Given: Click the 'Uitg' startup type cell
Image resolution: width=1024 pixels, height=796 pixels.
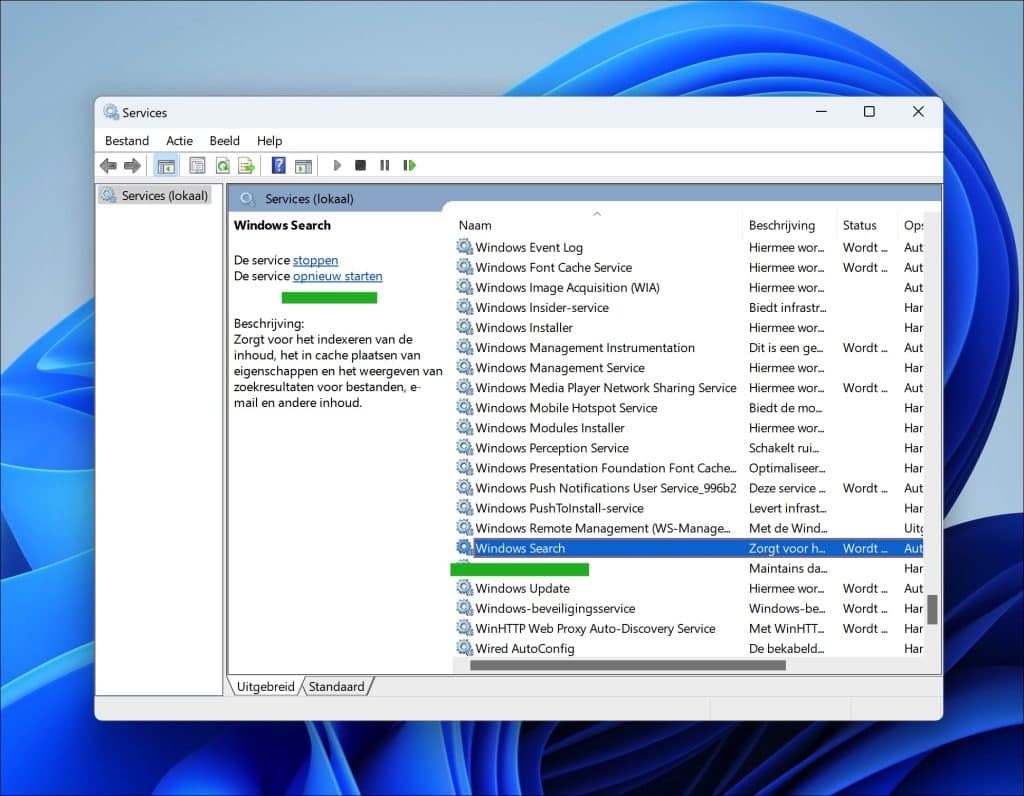Looking at the screenshot, I should [914, 528].
